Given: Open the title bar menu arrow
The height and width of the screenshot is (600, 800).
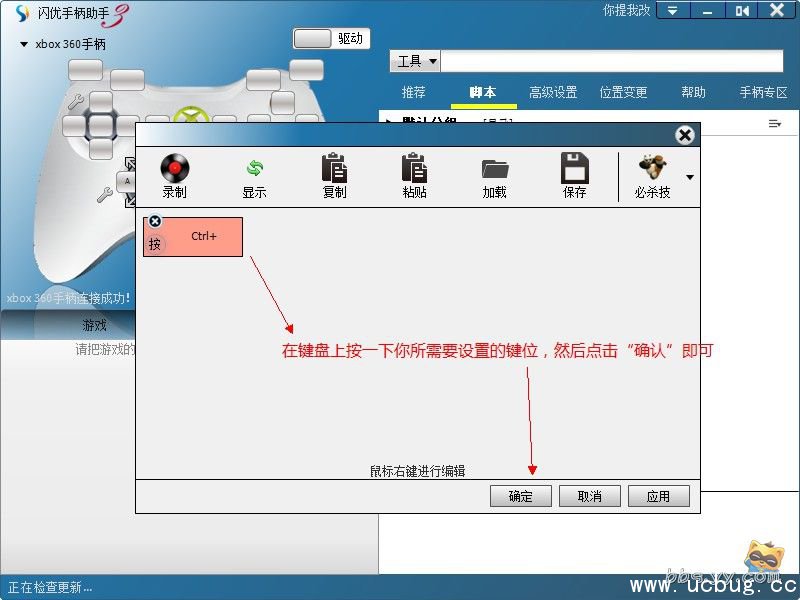Looking at the screenshot, I should pos(672,10).
